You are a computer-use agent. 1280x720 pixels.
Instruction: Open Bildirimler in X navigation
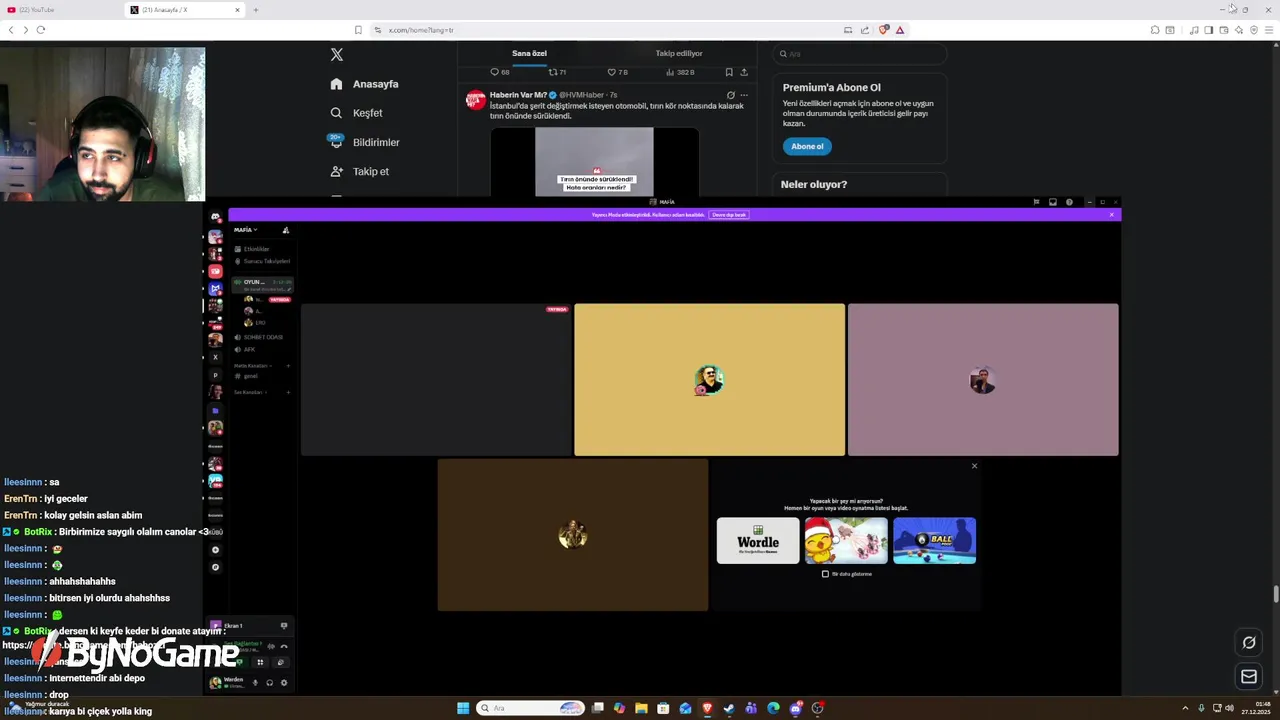coord(365,142)
